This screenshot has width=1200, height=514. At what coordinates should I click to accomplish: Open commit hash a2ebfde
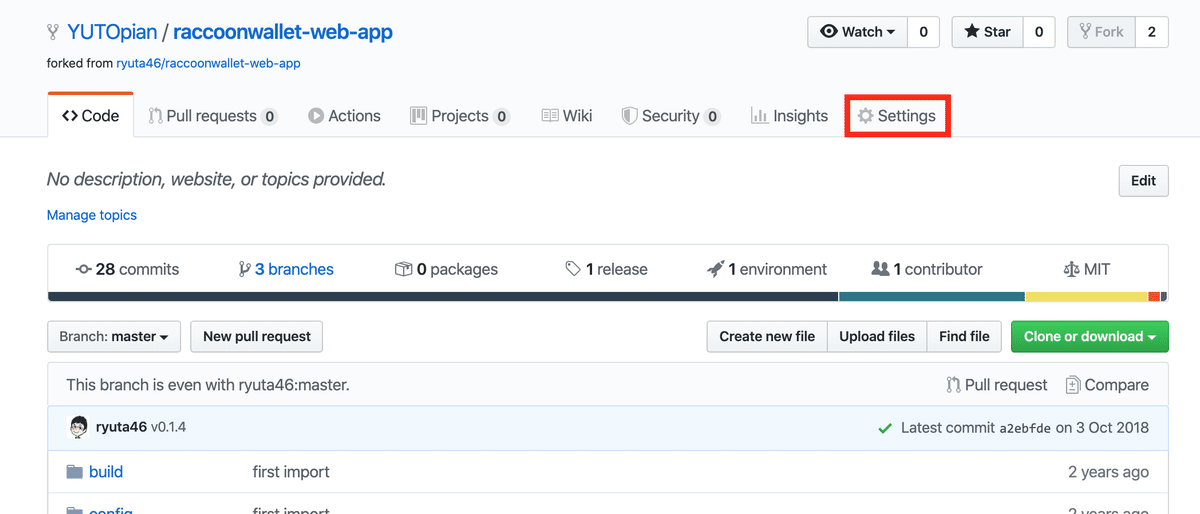(x=1025, y=428)
